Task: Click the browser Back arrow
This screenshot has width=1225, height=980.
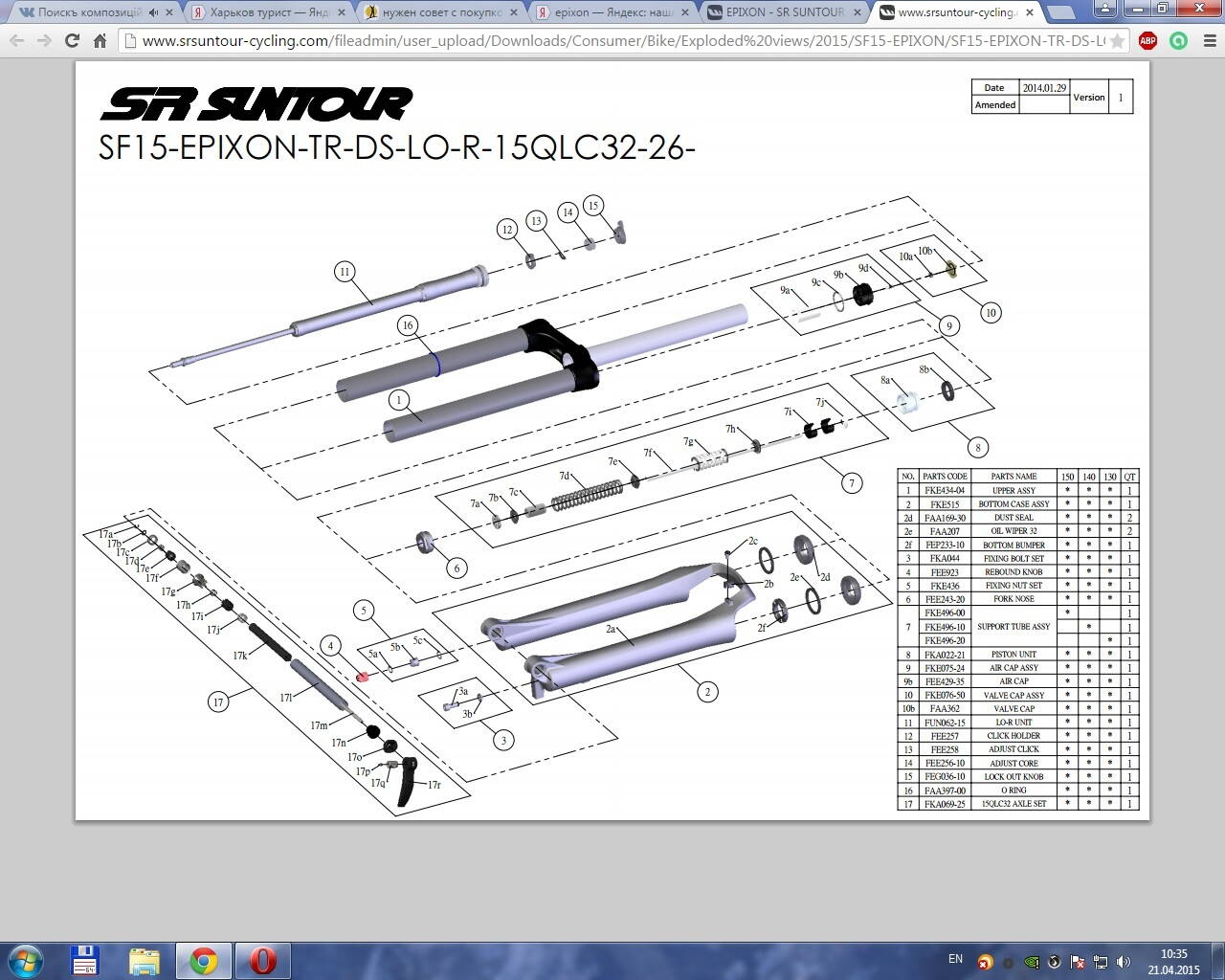Action: [16, 41]
